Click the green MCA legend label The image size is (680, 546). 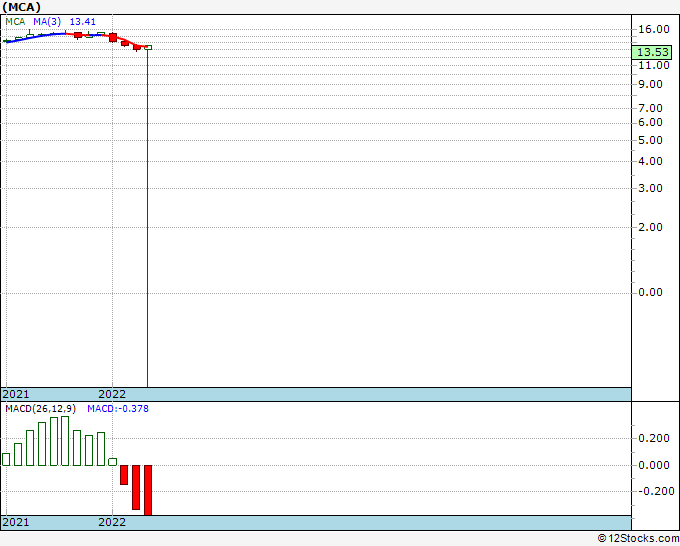pyautogui.click(x=15, y=21)
